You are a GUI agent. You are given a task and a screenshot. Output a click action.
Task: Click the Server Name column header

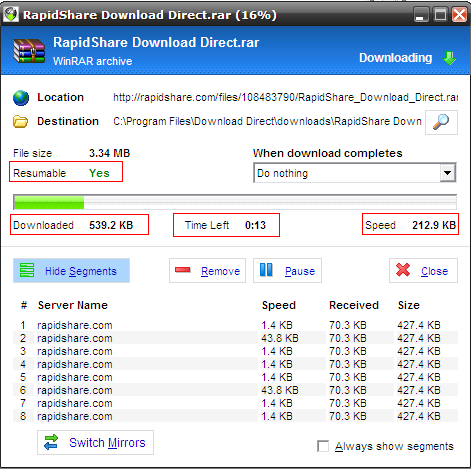tap(73, 305)
